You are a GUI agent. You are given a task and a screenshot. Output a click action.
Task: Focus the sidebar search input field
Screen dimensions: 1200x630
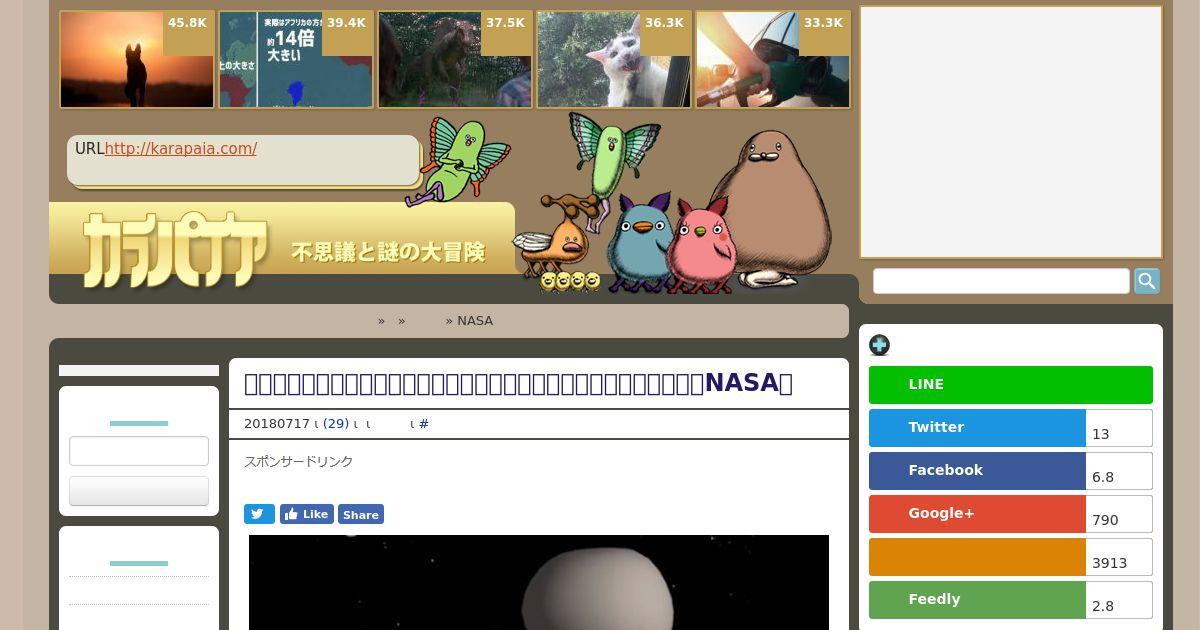(x=1001, y=281)
